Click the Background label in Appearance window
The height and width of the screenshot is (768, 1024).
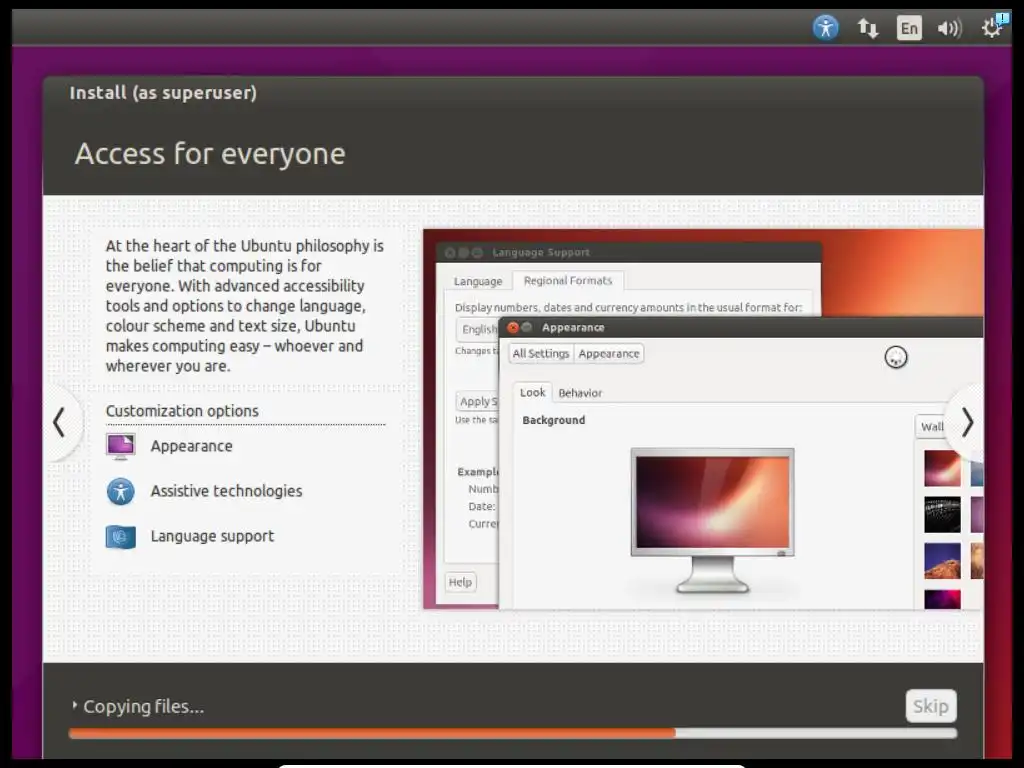pos(554,420)
